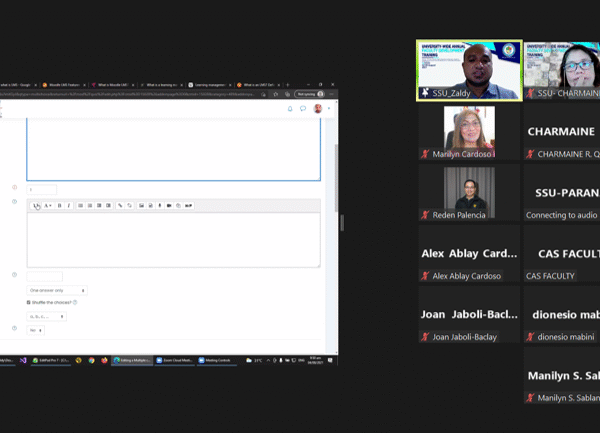Screen dimensions: 600x433
Task: Toggle the editor's show more buttons icon
Action: tap(36, 206)
